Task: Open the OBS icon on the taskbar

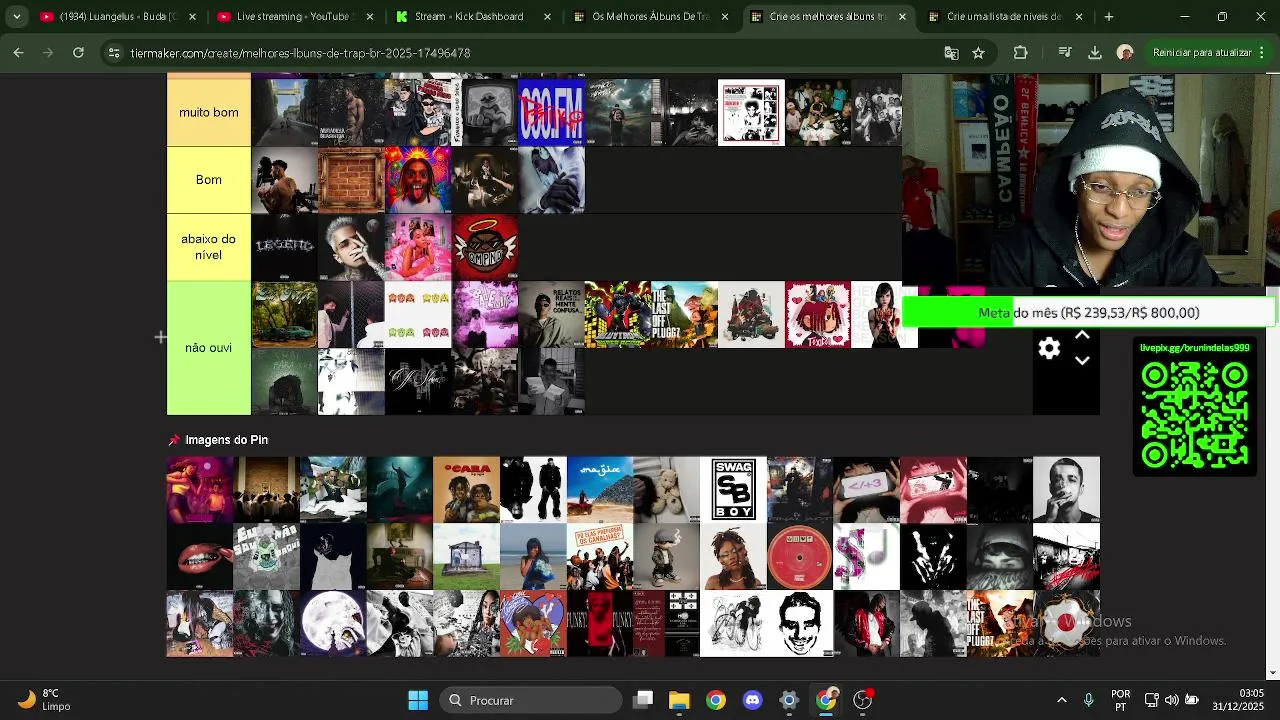Action: coord(863,700)
